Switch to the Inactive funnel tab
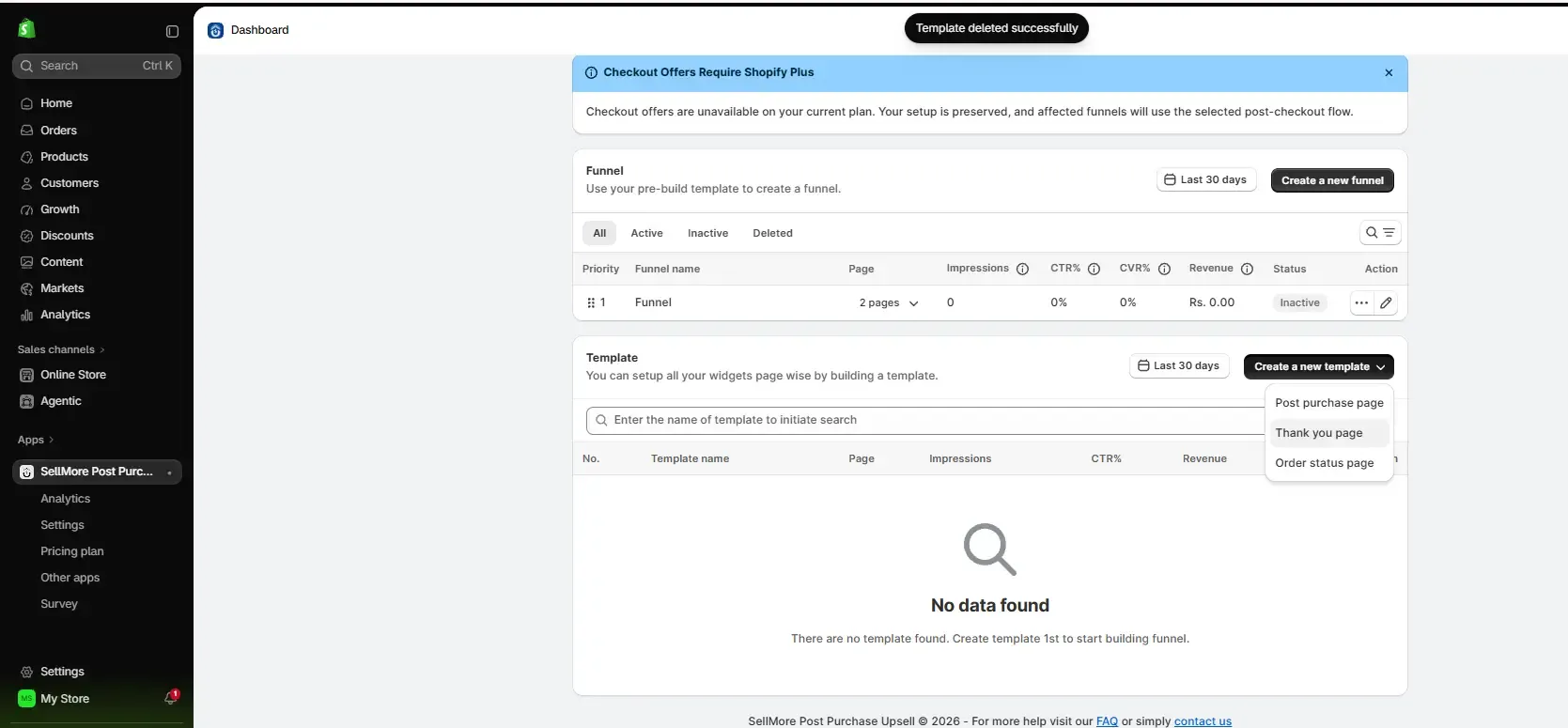 coord(707,233)
